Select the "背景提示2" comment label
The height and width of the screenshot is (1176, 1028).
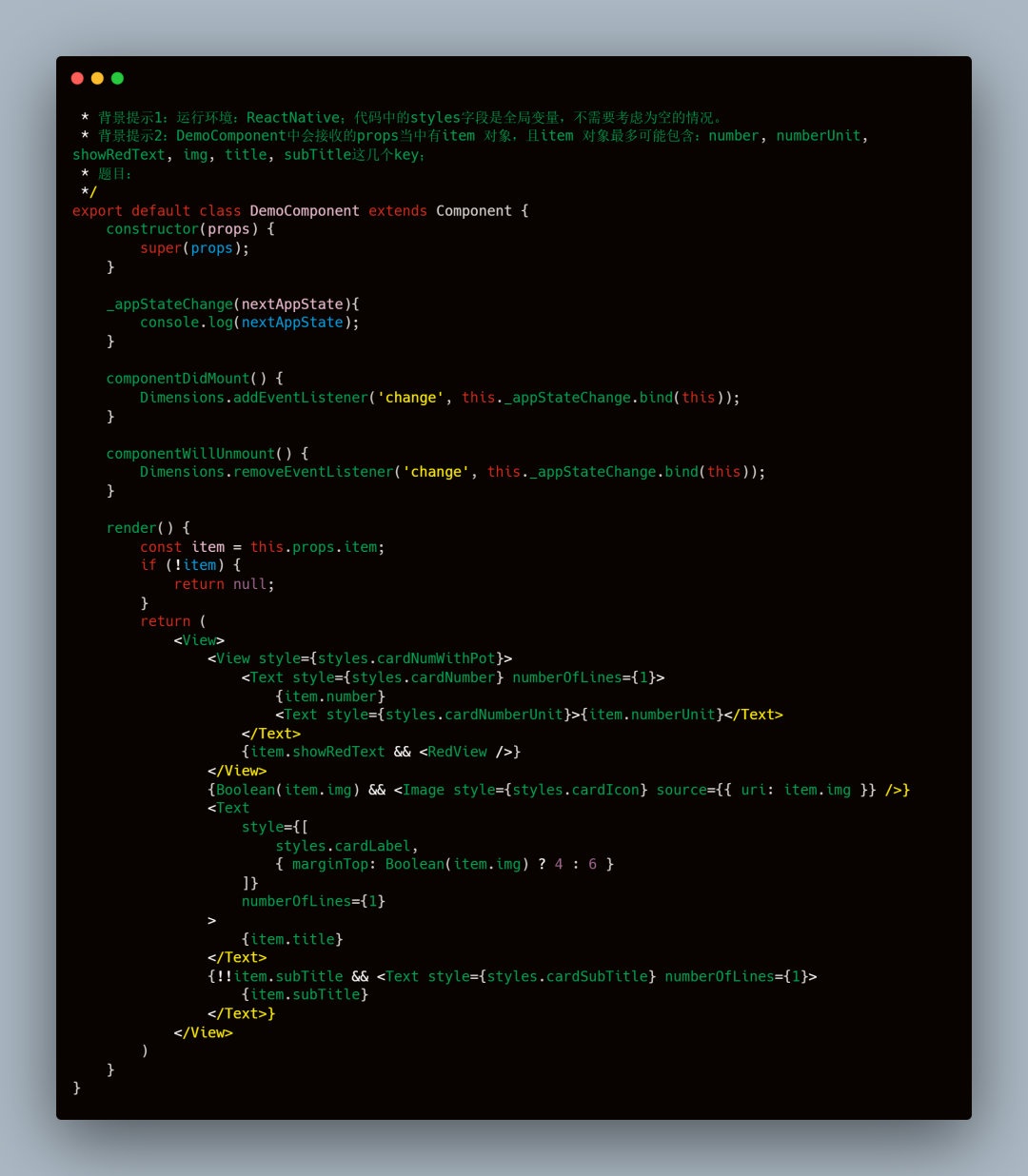pos(132,136)
